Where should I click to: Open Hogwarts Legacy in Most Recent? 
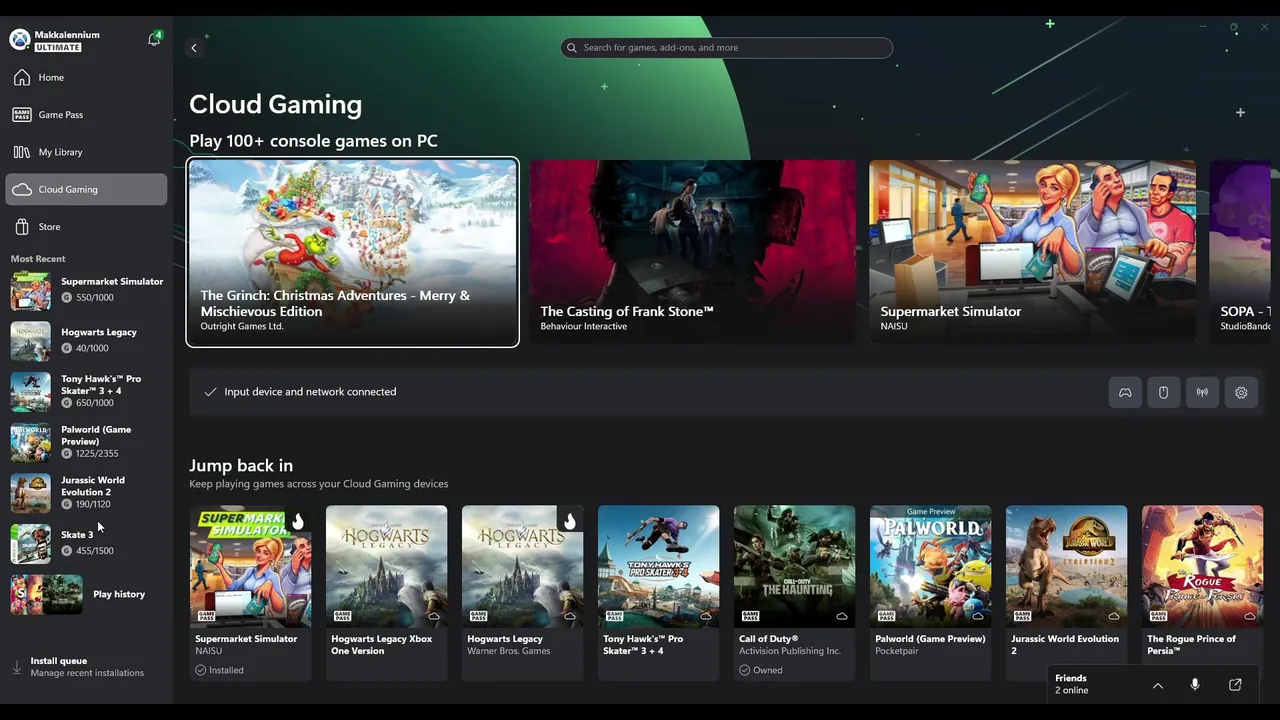pos(87,341)
